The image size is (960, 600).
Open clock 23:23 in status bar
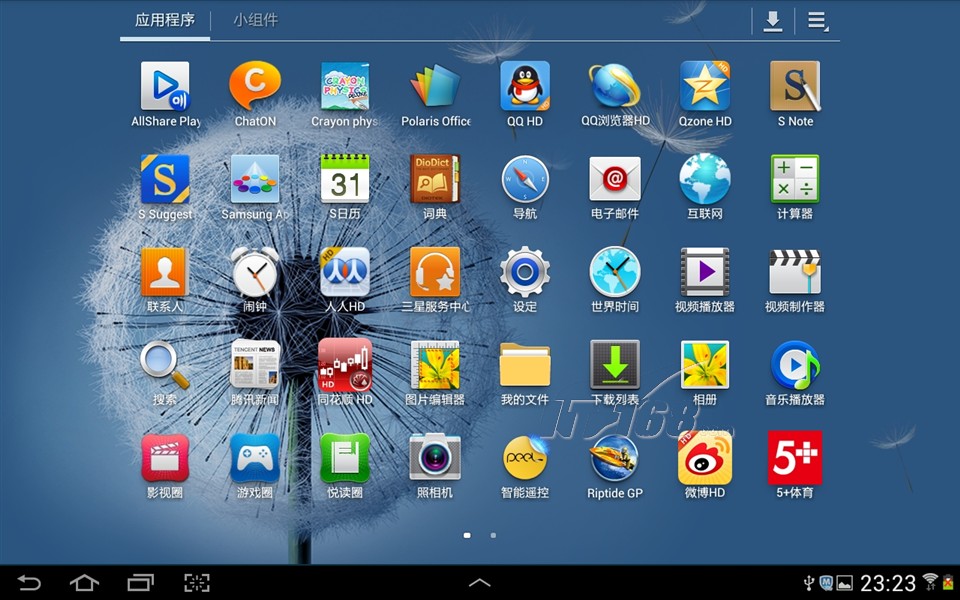coord(888,583)
